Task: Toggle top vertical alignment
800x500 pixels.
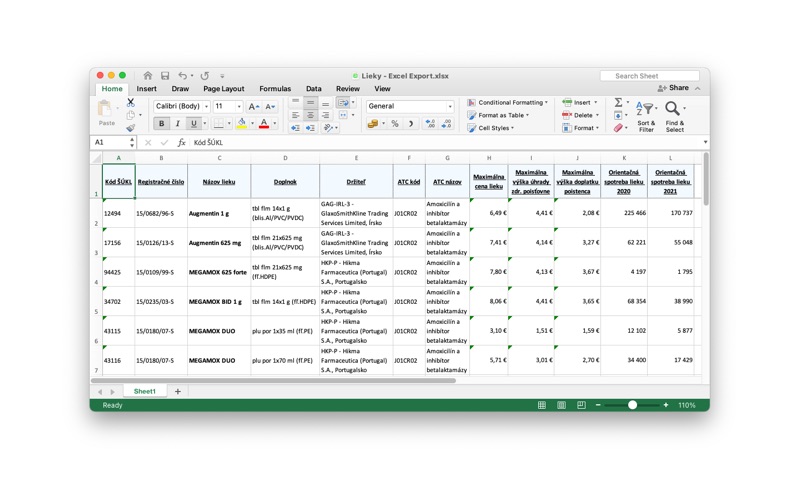Action: point(295,103)
